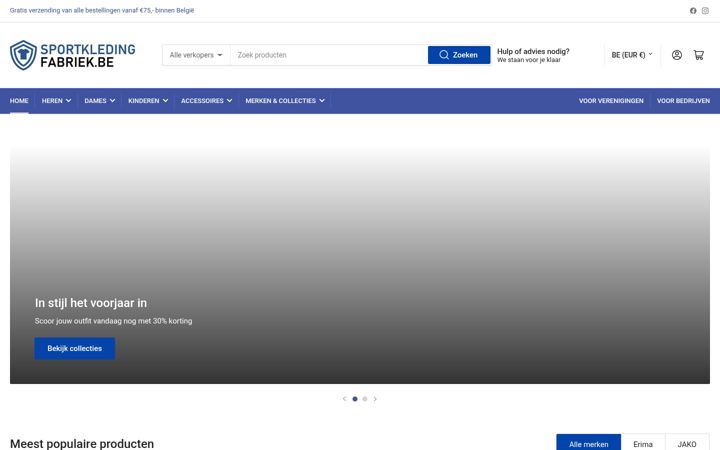Expand the Accessoires menu
The image size is (720, 450).
tap(206, 101)
